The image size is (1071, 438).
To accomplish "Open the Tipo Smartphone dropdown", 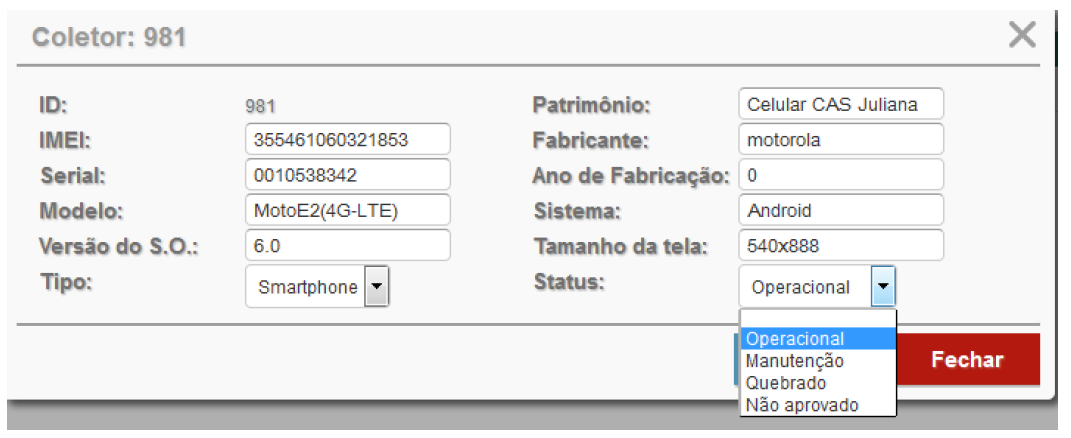I will pos(376,287).
